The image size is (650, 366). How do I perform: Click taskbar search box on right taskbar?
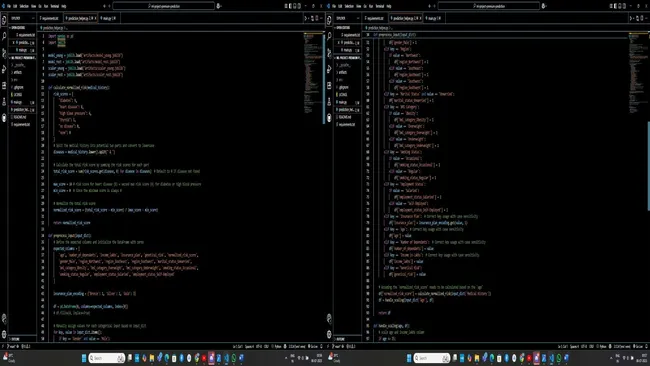(431, 358)
